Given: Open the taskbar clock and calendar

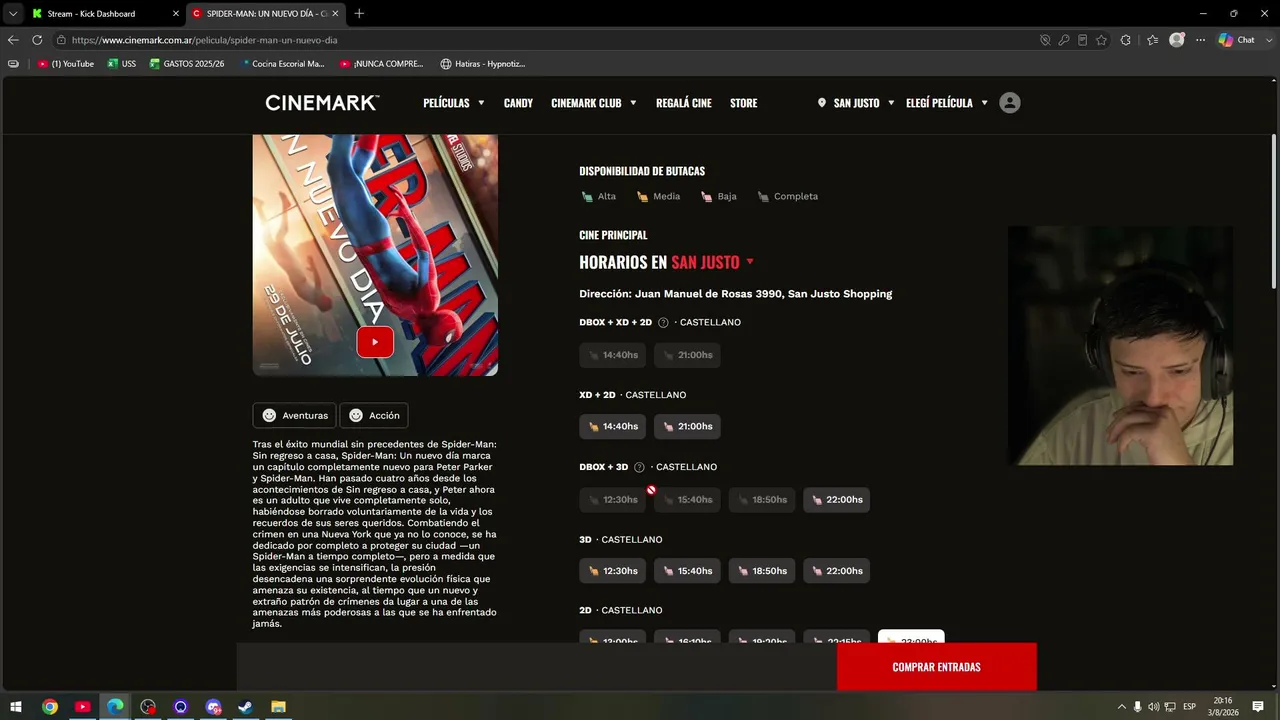Looking at the screenshot, I should point(1223,707).
